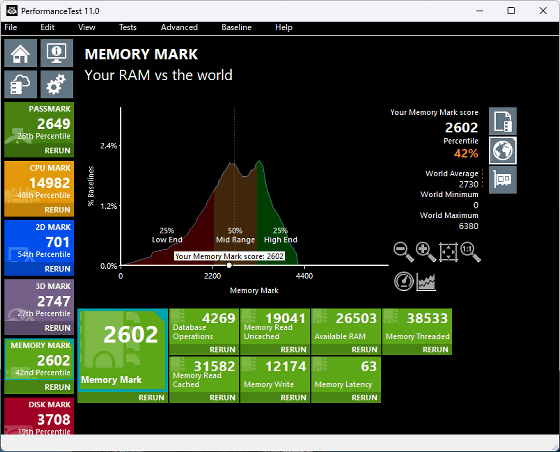The image size is (560, 452).
Task: Rerun the CPU Mark test
Action: [x=57, y=210]
